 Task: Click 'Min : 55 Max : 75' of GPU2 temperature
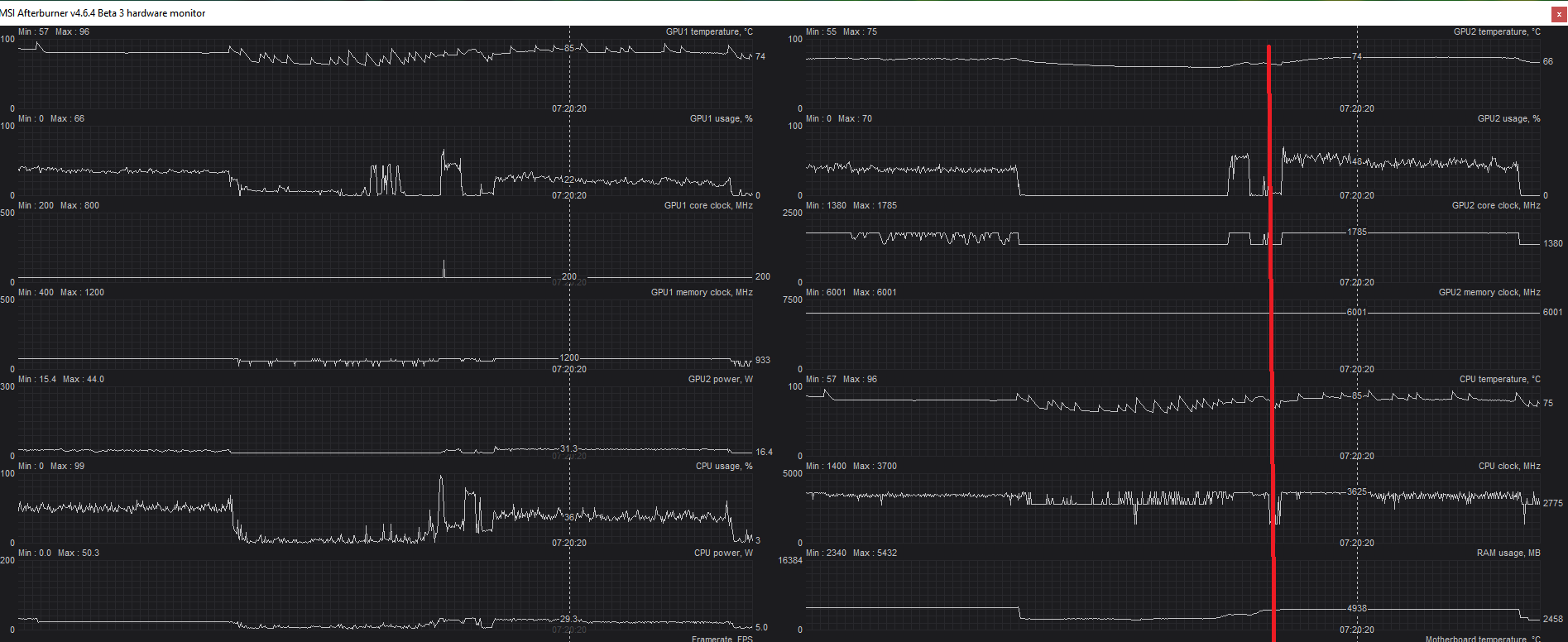tap(842, 31)
